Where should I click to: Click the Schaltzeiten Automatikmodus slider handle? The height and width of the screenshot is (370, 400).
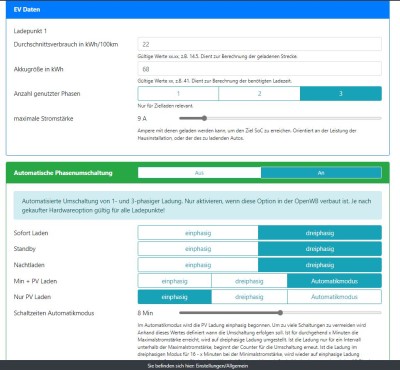coord(280,313)
